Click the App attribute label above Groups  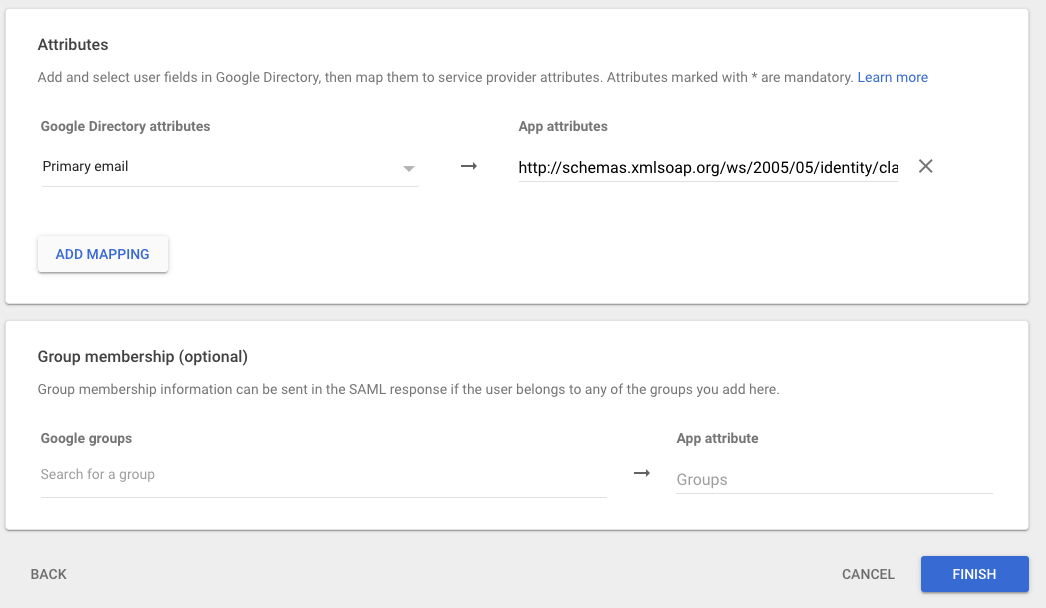pos(717,438)
